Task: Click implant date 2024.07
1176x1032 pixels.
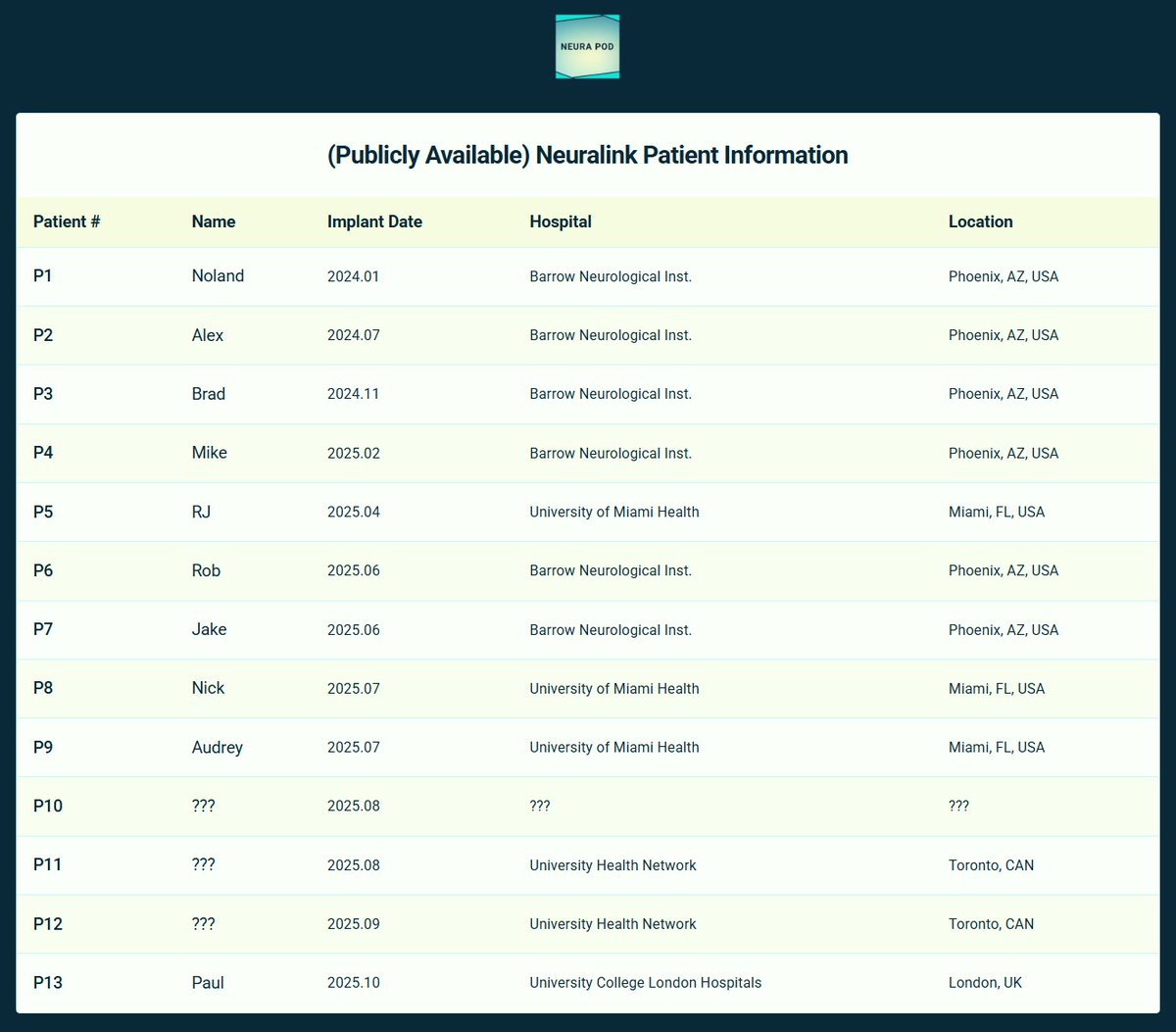Action: 354,335
